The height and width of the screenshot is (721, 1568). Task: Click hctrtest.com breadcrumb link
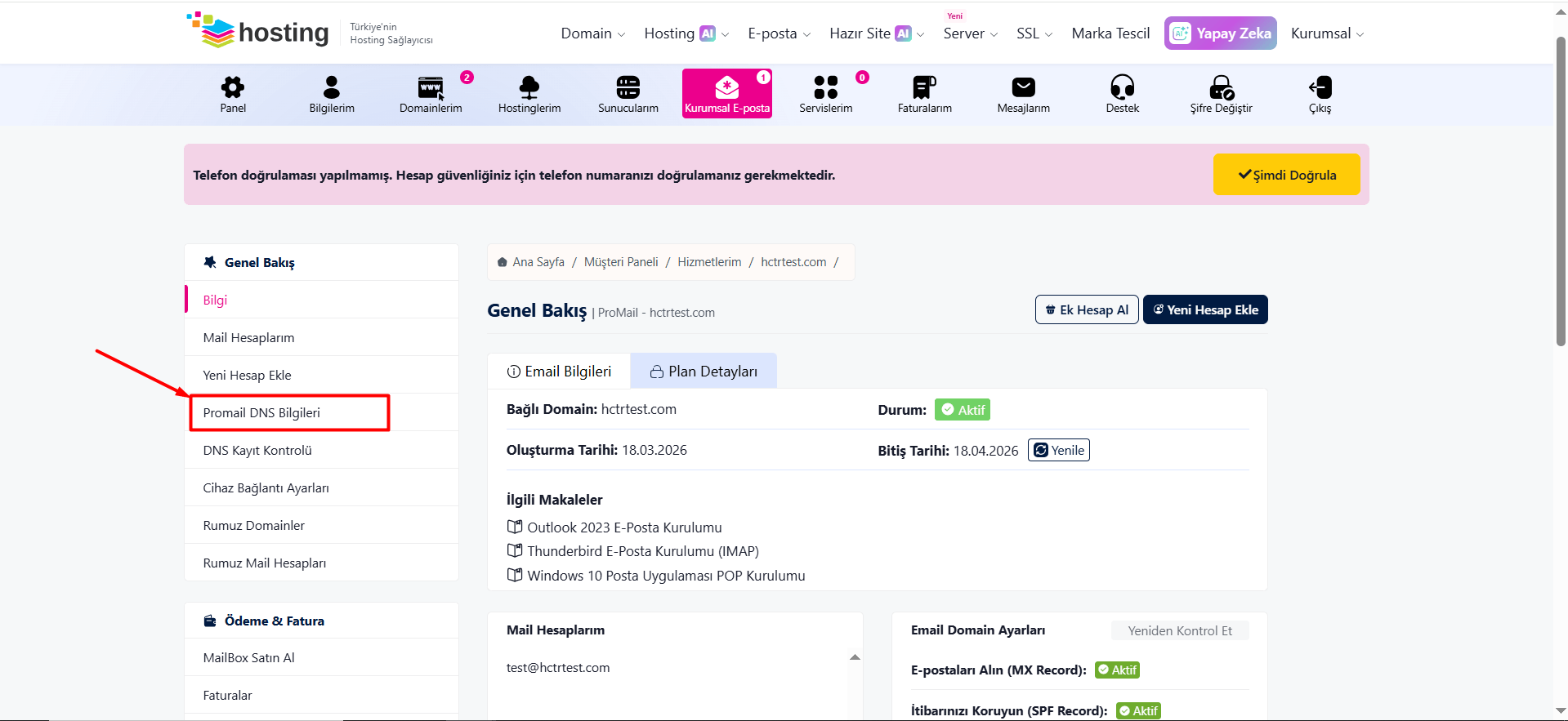793,262
